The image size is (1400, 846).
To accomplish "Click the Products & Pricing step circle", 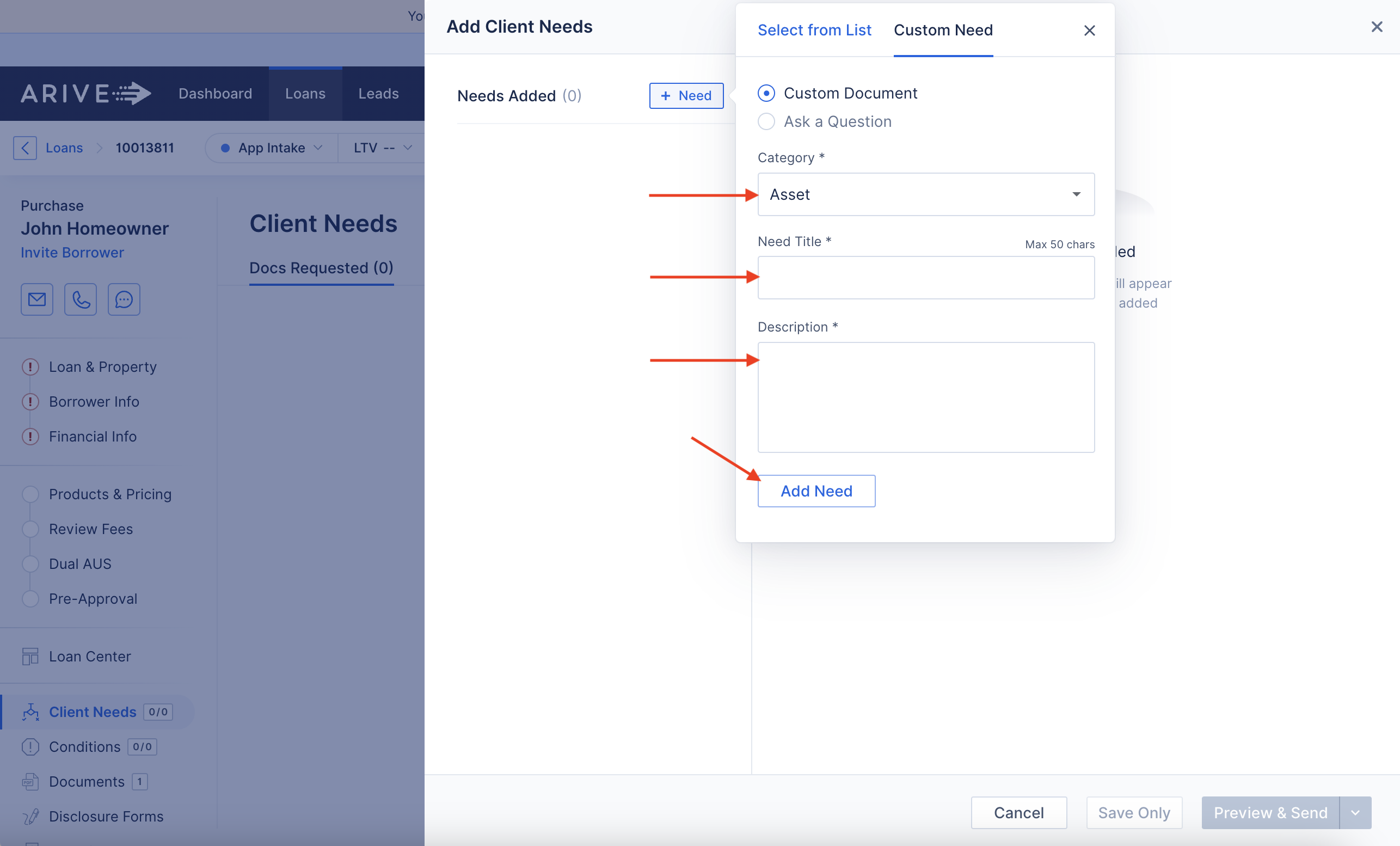I will coord(30,494).
